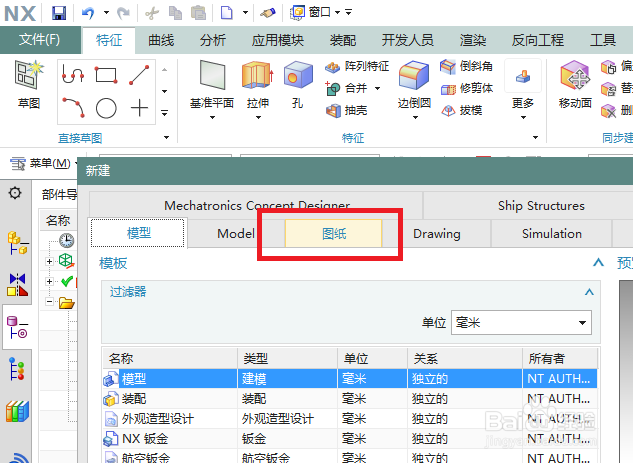Select the Model tab in New dialog
This screenshot has height=463, width=633.
pos(236,233)
